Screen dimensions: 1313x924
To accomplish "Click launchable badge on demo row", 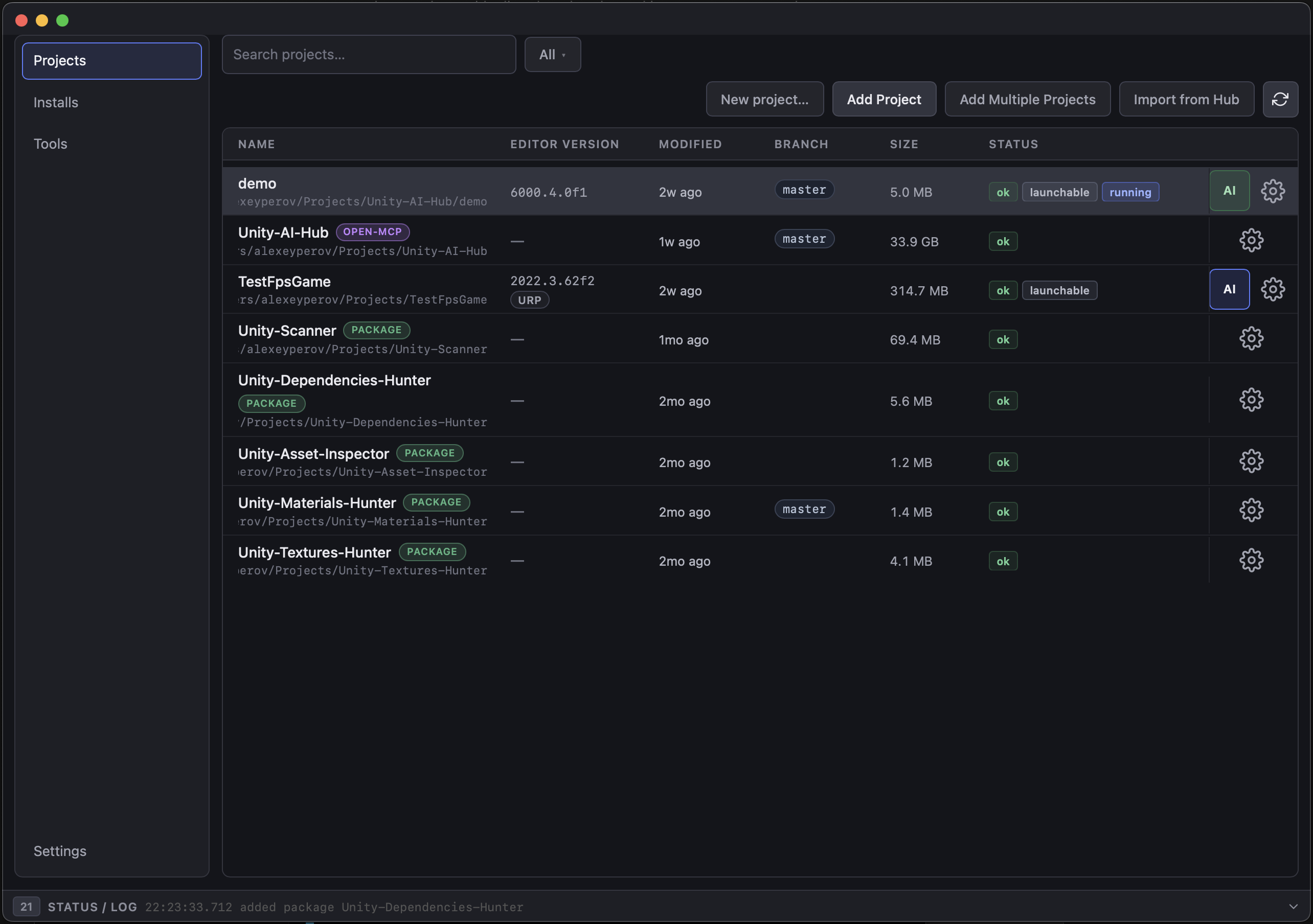I will pyautogui.click(x=1059, y=192).
